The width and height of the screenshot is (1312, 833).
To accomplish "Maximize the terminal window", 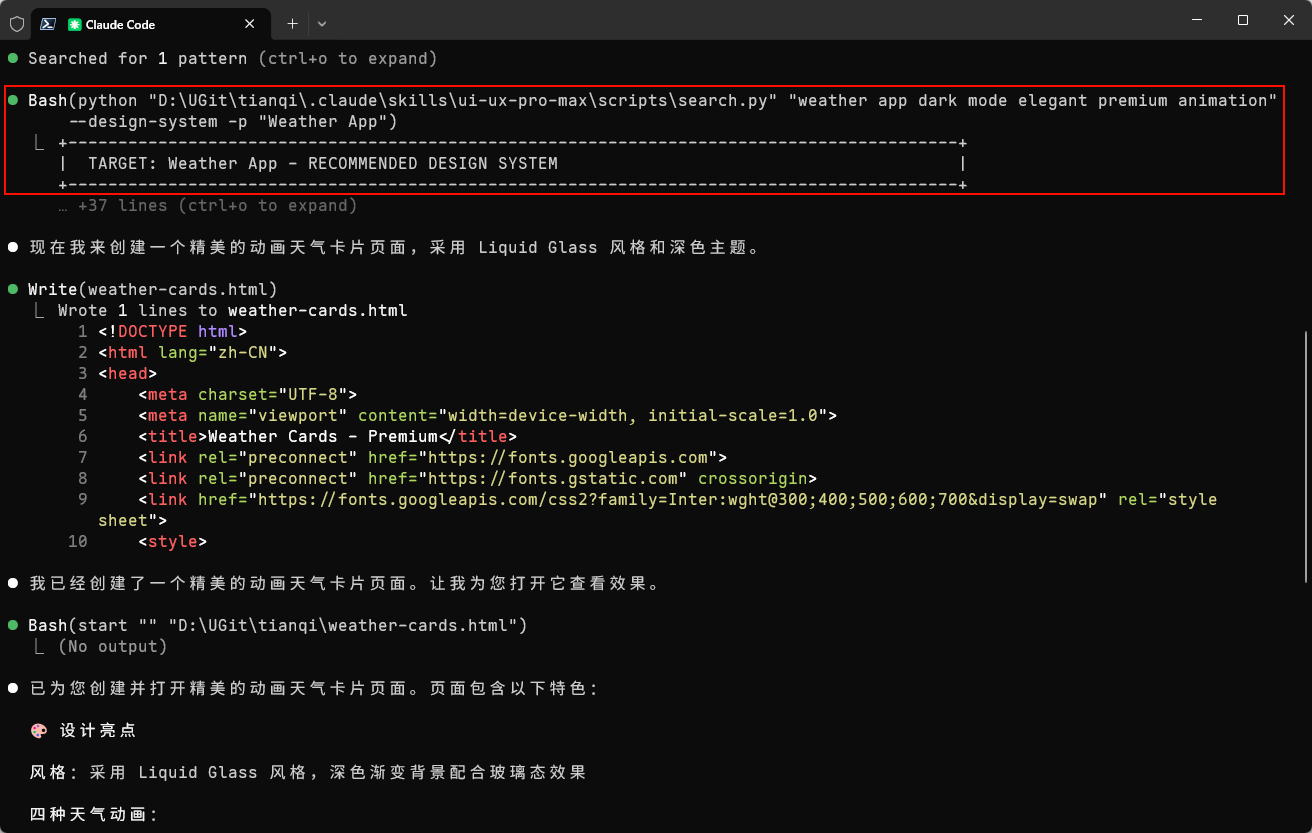I will [x=1243, y=20].
